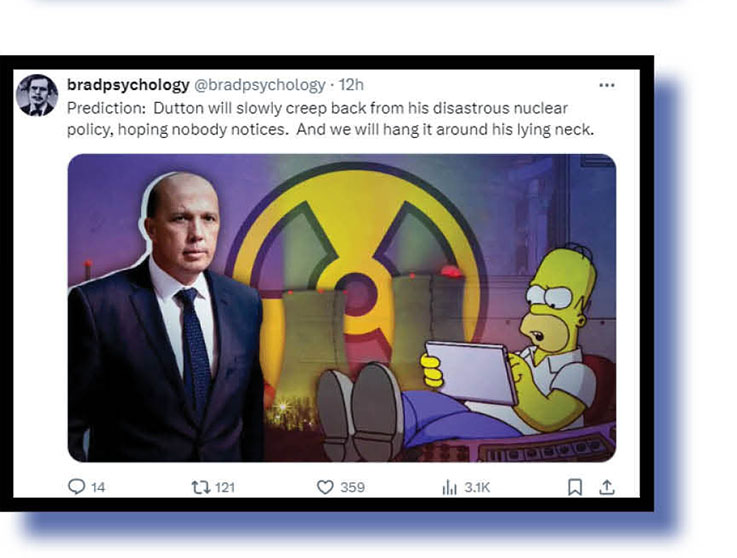
Task: Click Homer Simpson's tablet in the attached image
Action: [x=471, y=372]
